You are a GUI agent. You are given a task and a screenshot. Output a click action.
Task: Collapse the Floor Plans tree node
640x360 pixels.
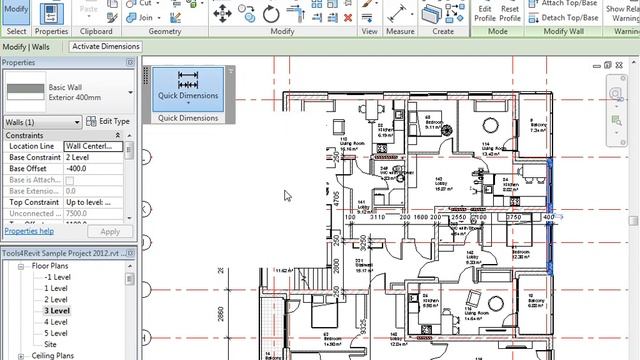click(21, 266)
